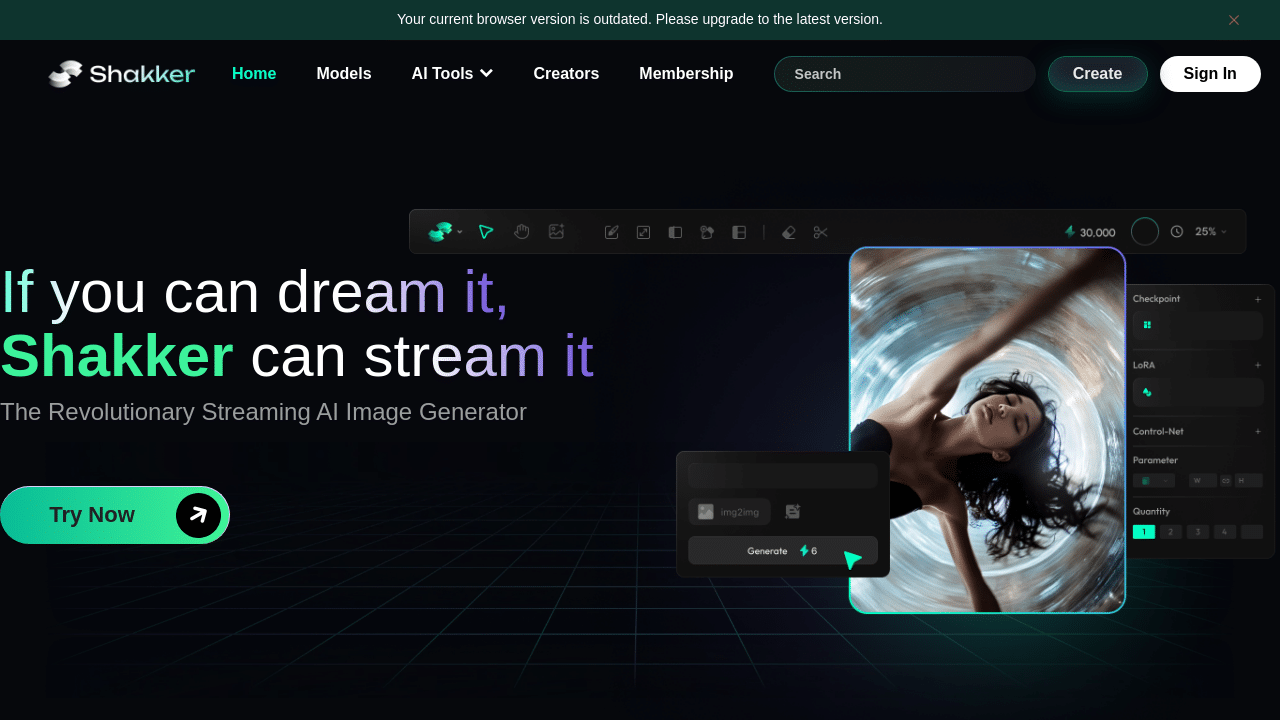This screenshot has width=1280, height=720.
Task: Activate the hand pan tool
Action: tap(521, 231)
